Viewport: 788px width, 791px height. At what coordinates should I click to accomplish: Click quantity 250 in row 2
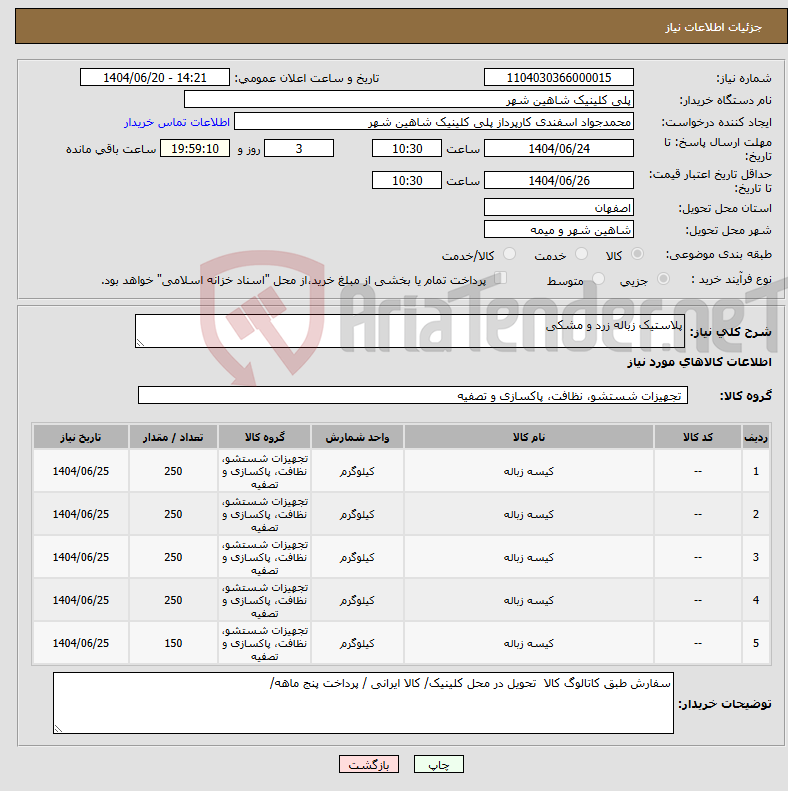click(x=173, y=514)
